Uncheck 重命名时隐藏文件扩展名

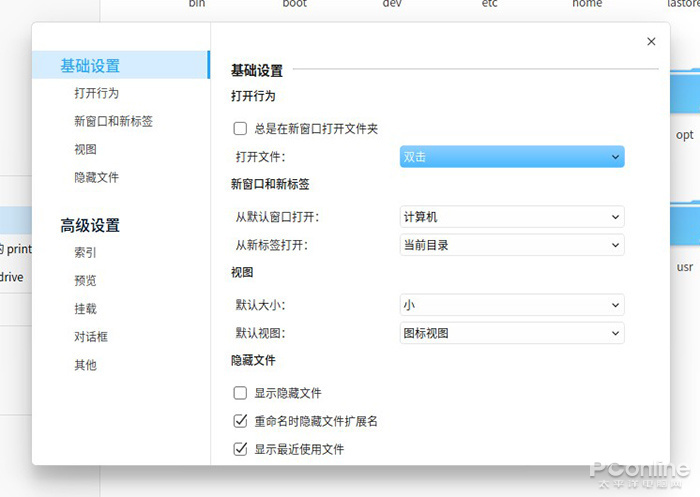[240, 421]
